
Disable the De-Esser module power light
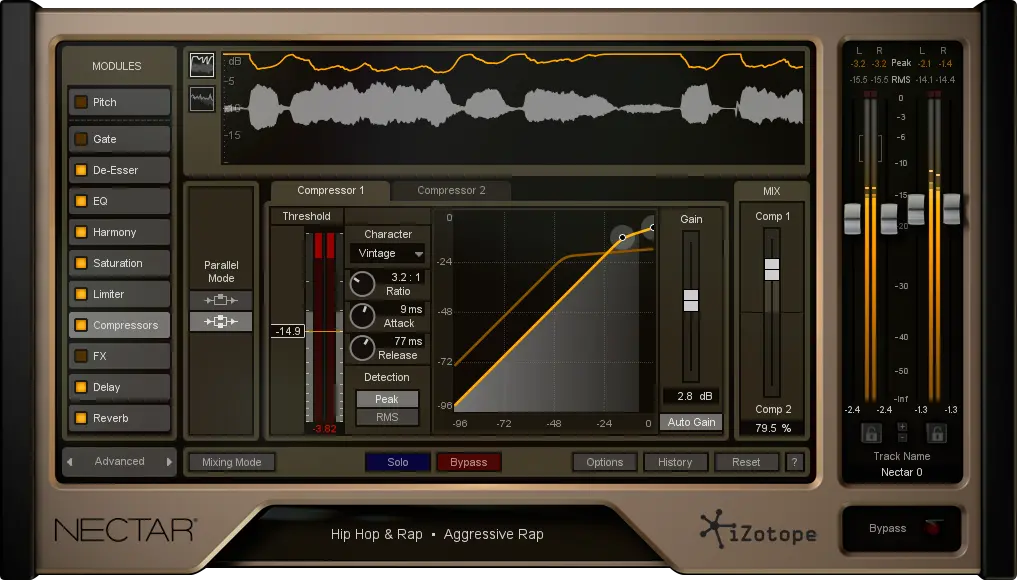pos(81,170)
